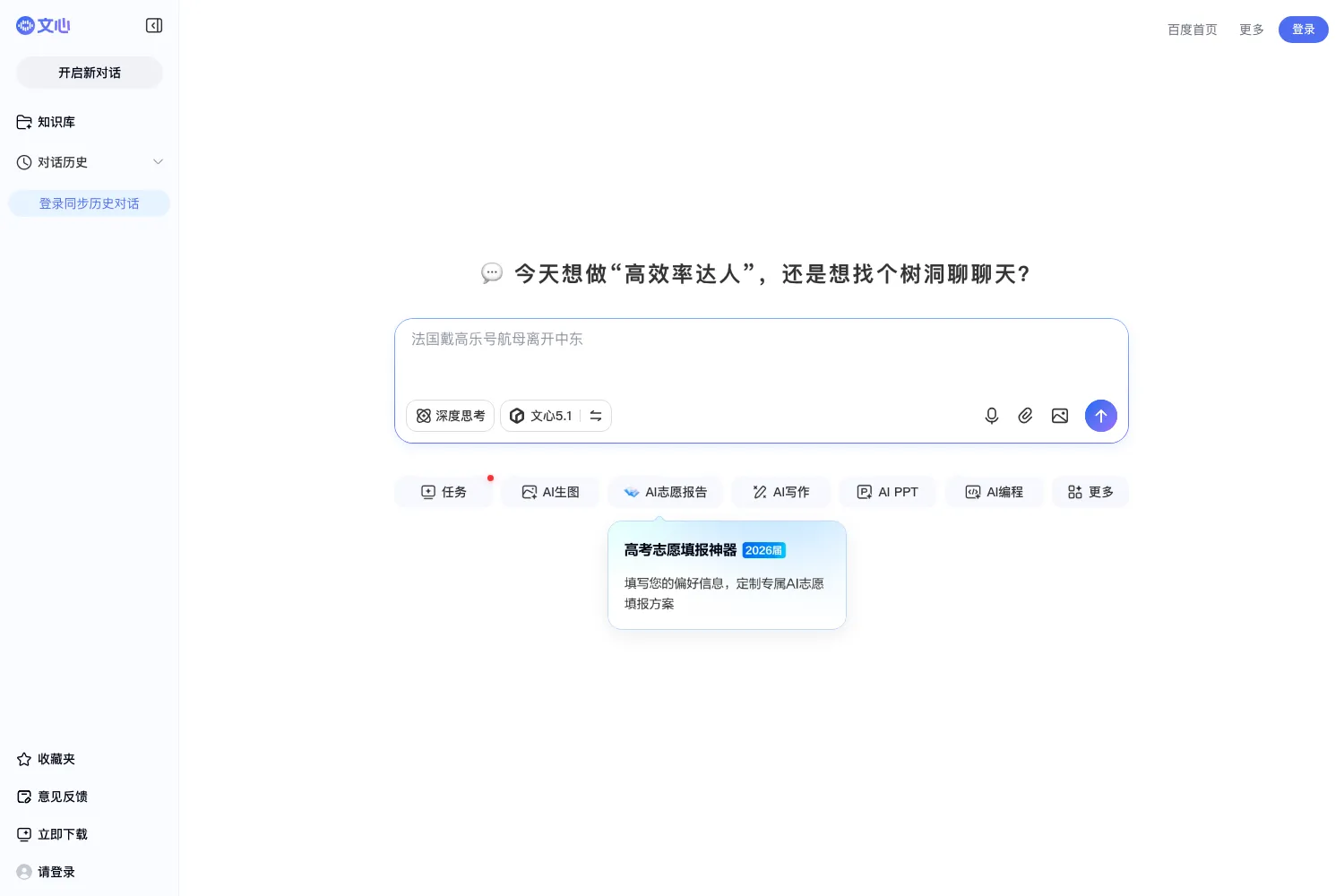This screenshot has width=1344, height=896.
Task: Open the 文心5.1 model selector
Action: point(541,416)
